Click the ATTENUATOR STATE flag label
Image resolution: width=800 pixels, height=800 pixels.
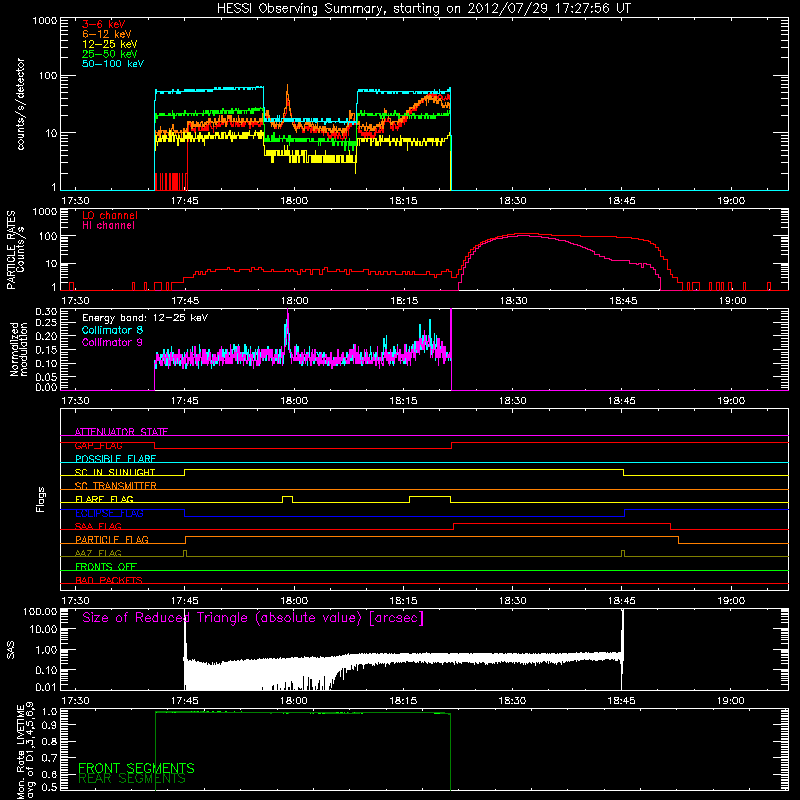coord(121,432)
